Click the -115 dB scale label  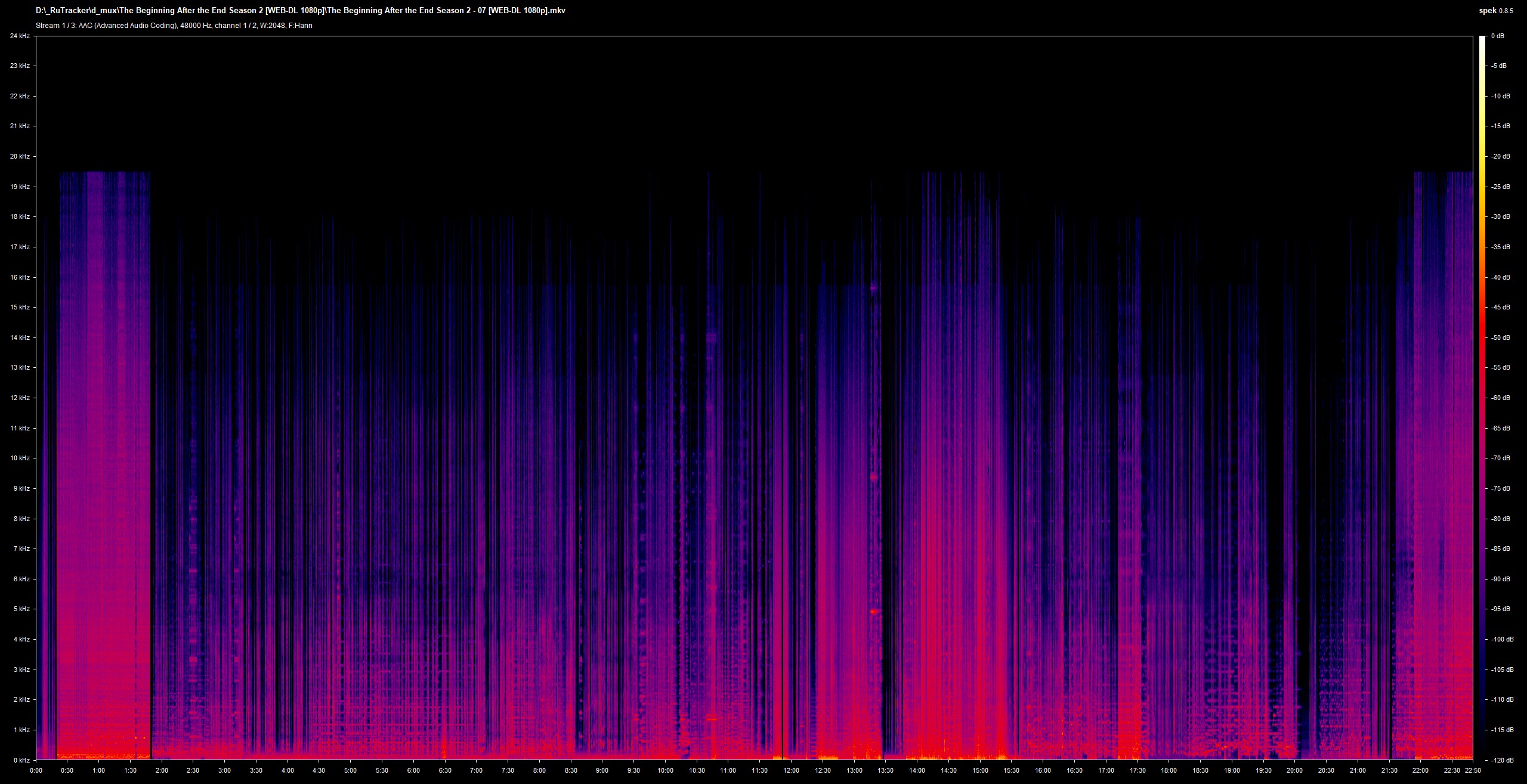[1502, 730]
